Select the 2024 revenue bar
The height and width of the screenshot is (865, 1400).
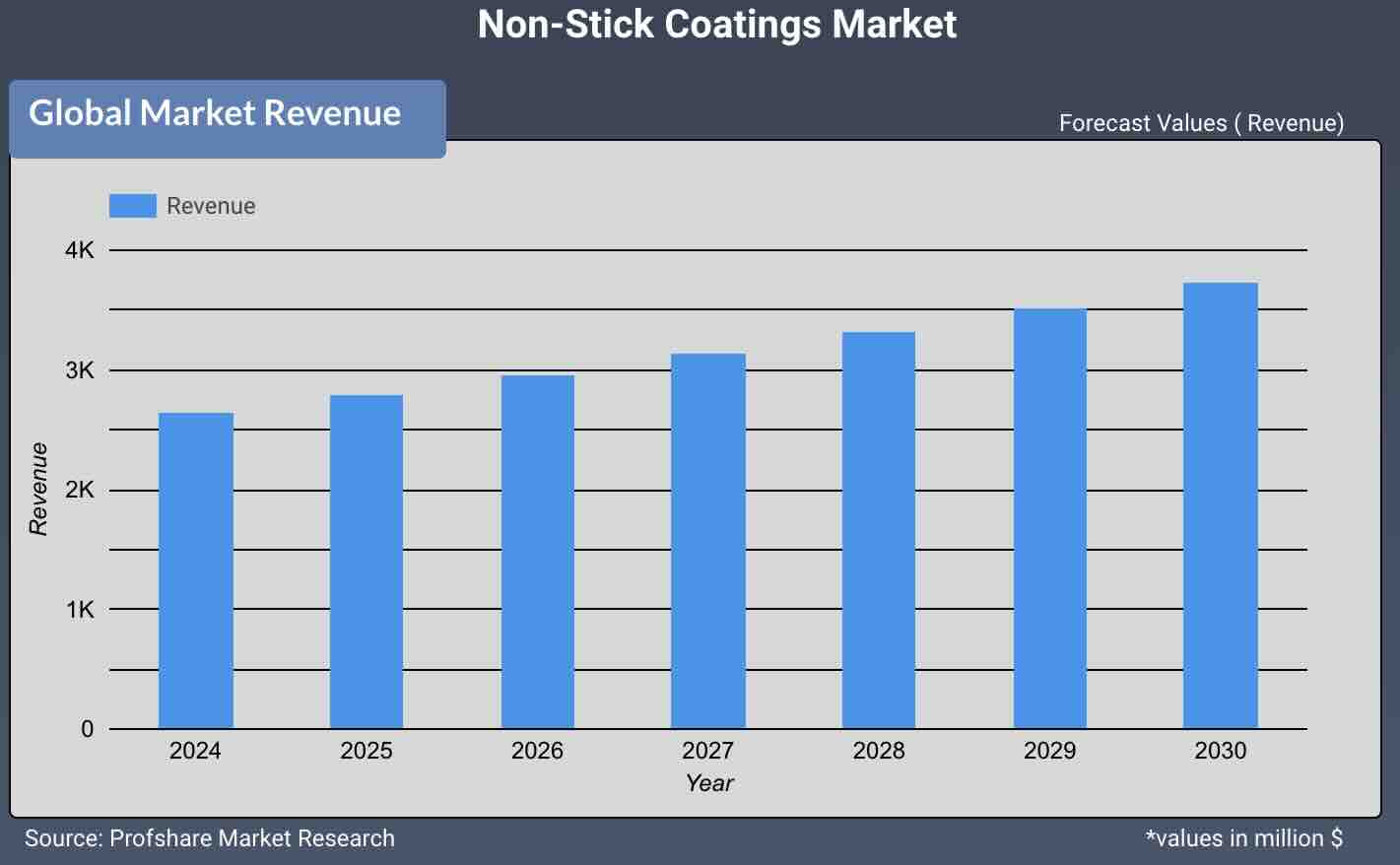click(x=196, y=570)
